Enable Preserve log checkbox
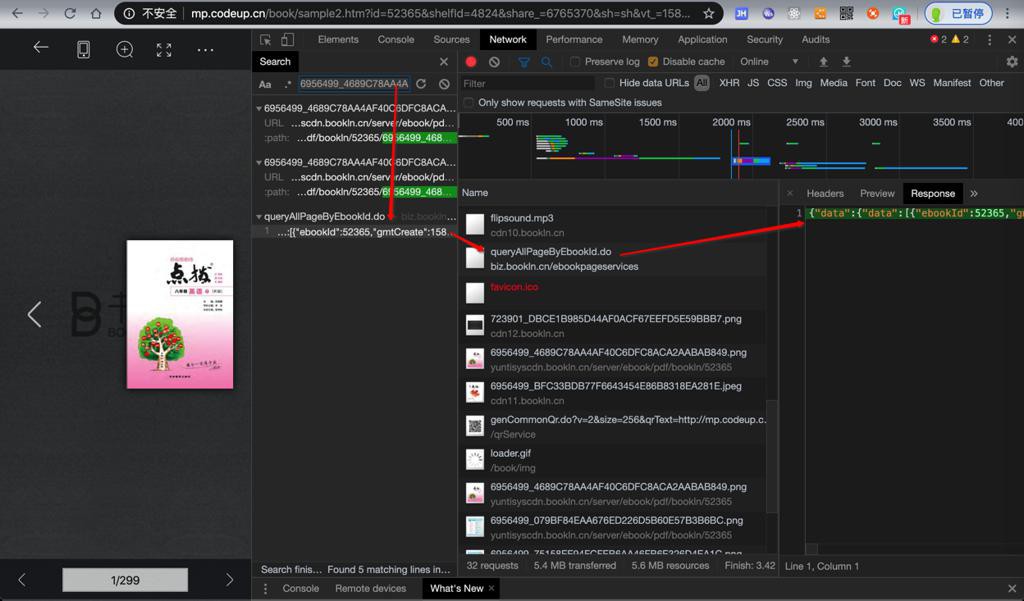Screen dimensions: 1024x601 [x=575, y=61]
